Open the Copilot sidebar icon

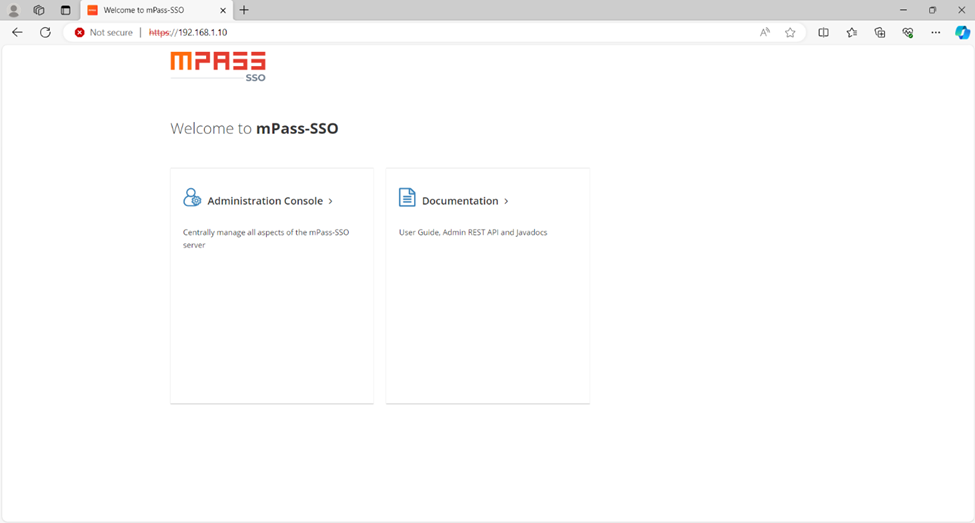pos(963,32)
